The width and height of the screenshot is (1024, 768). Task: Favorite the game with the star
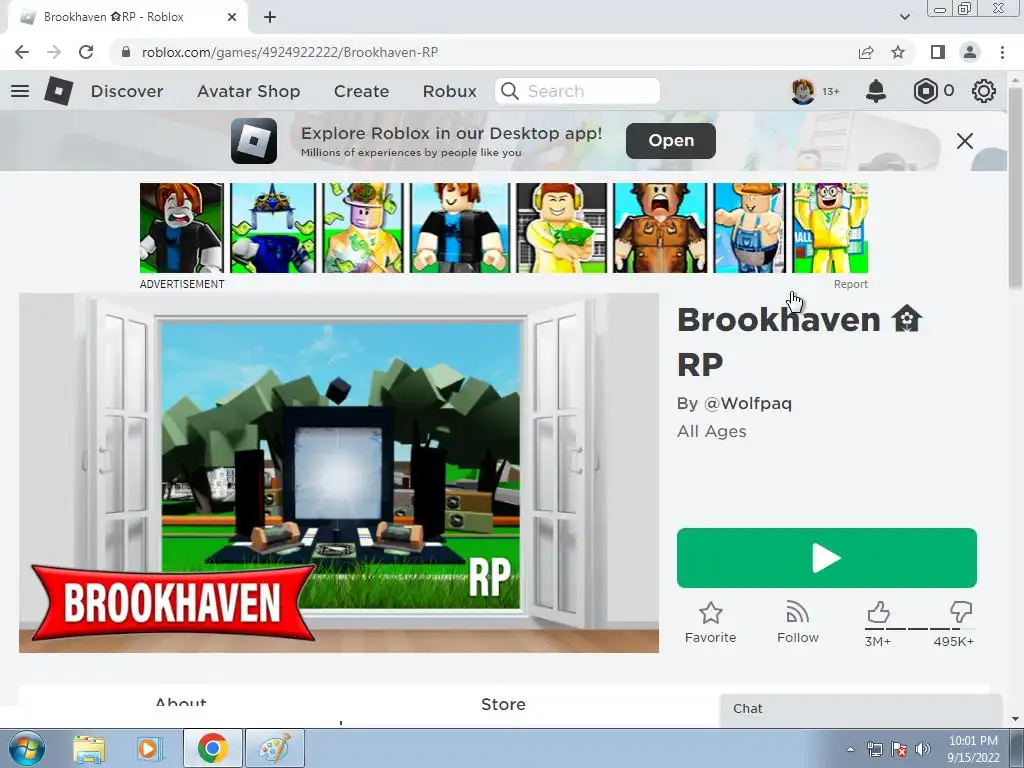coord(711,623)
